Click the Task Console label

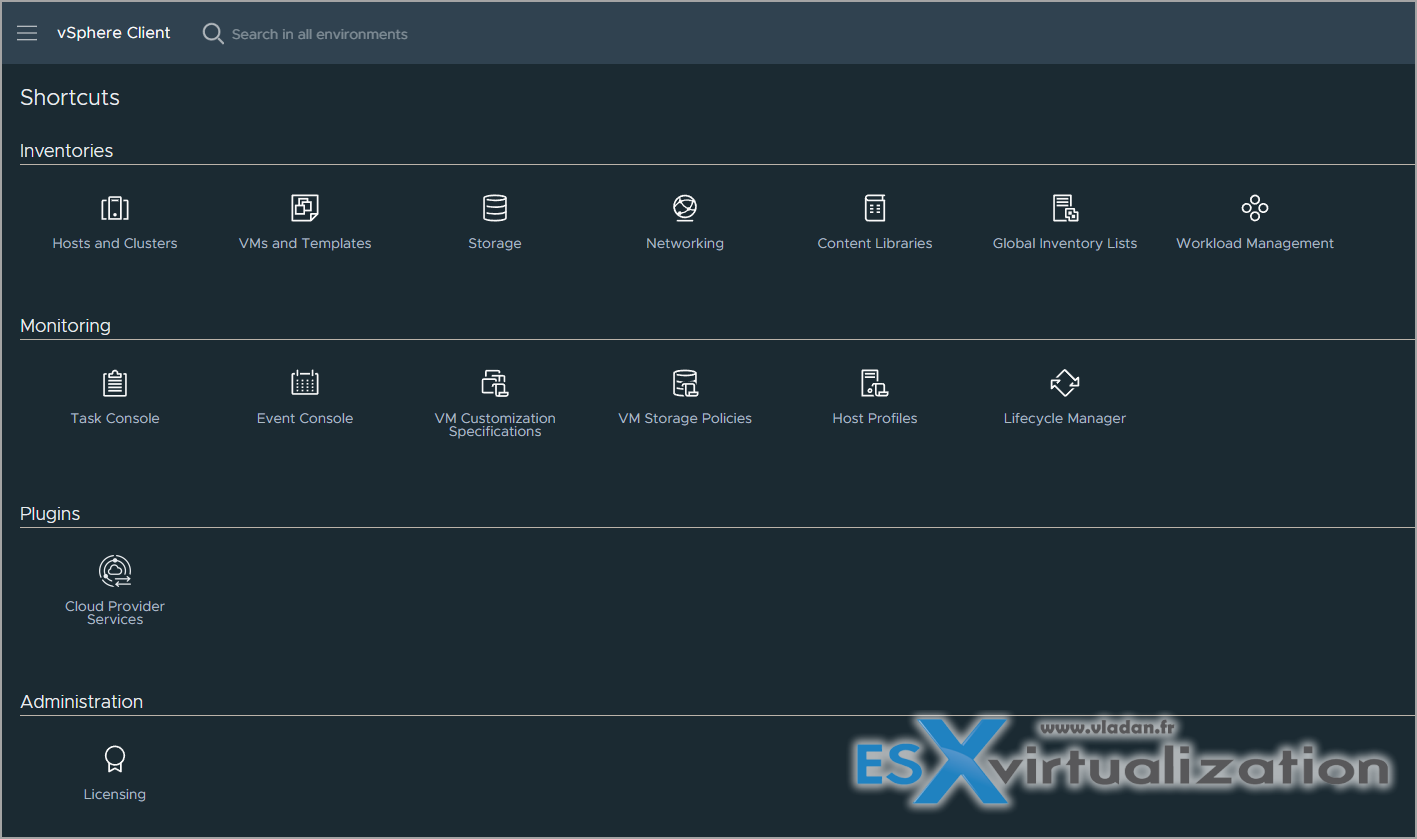click(x=115, y=418)
